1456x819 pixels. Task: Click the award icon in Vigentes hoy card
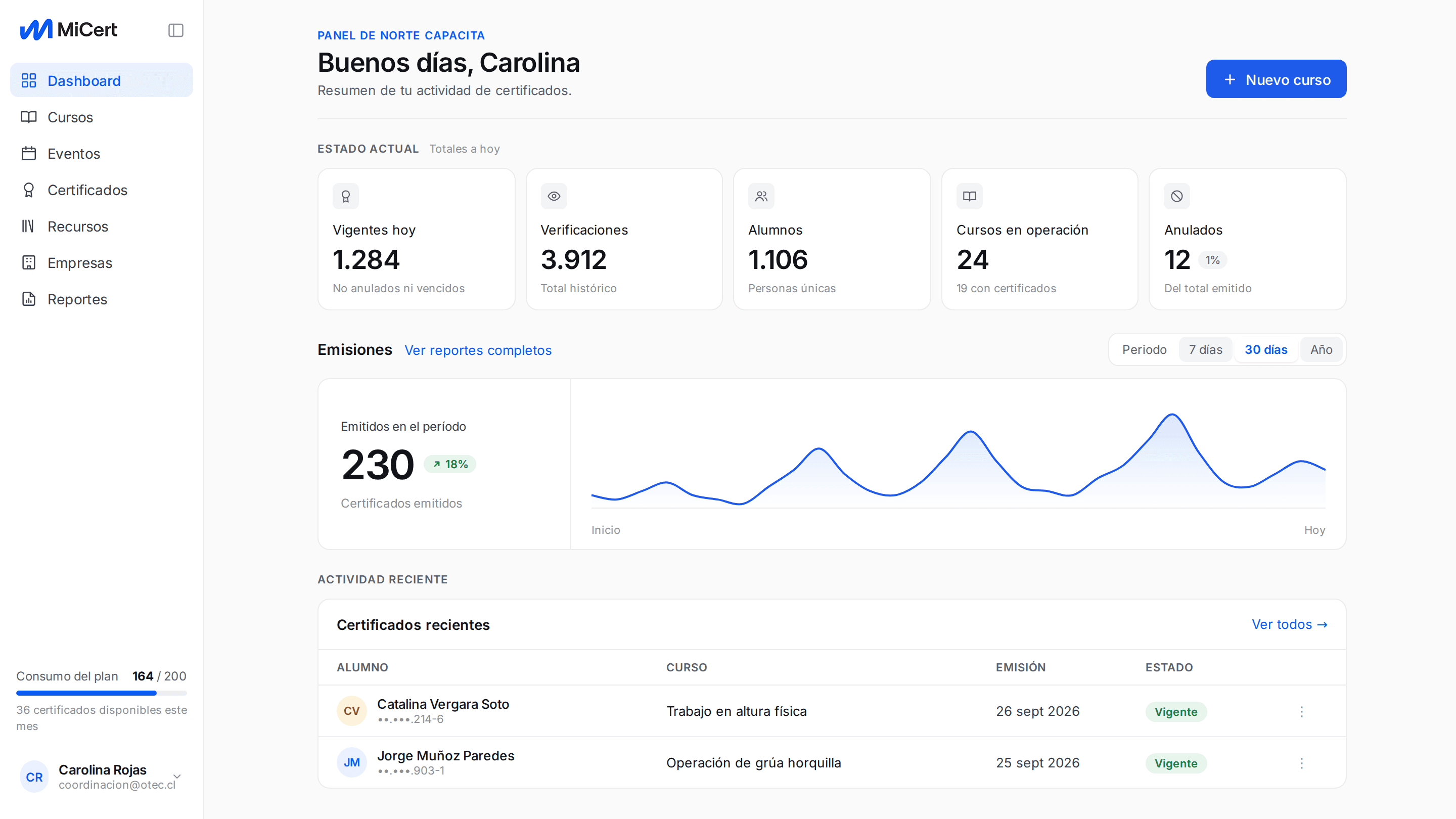pos(346,196)
